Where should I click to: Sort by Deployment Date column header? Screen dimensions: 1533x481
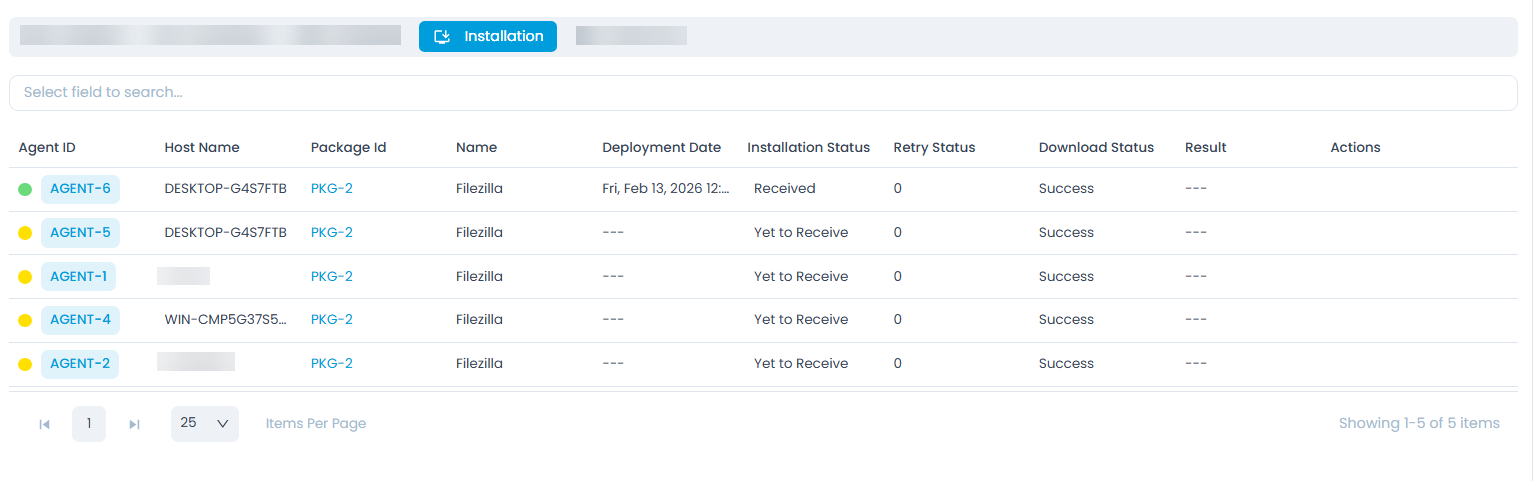(661, 148)
